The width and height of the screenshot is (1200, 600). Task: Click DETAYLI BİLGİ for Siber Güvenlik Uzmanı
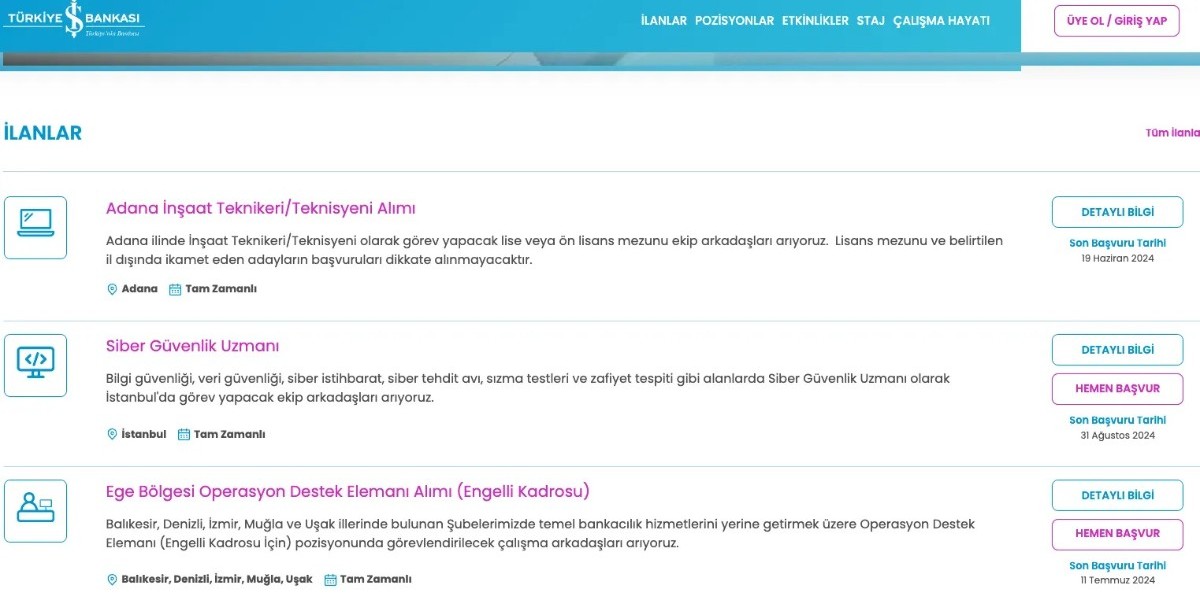click(1117, 350)
